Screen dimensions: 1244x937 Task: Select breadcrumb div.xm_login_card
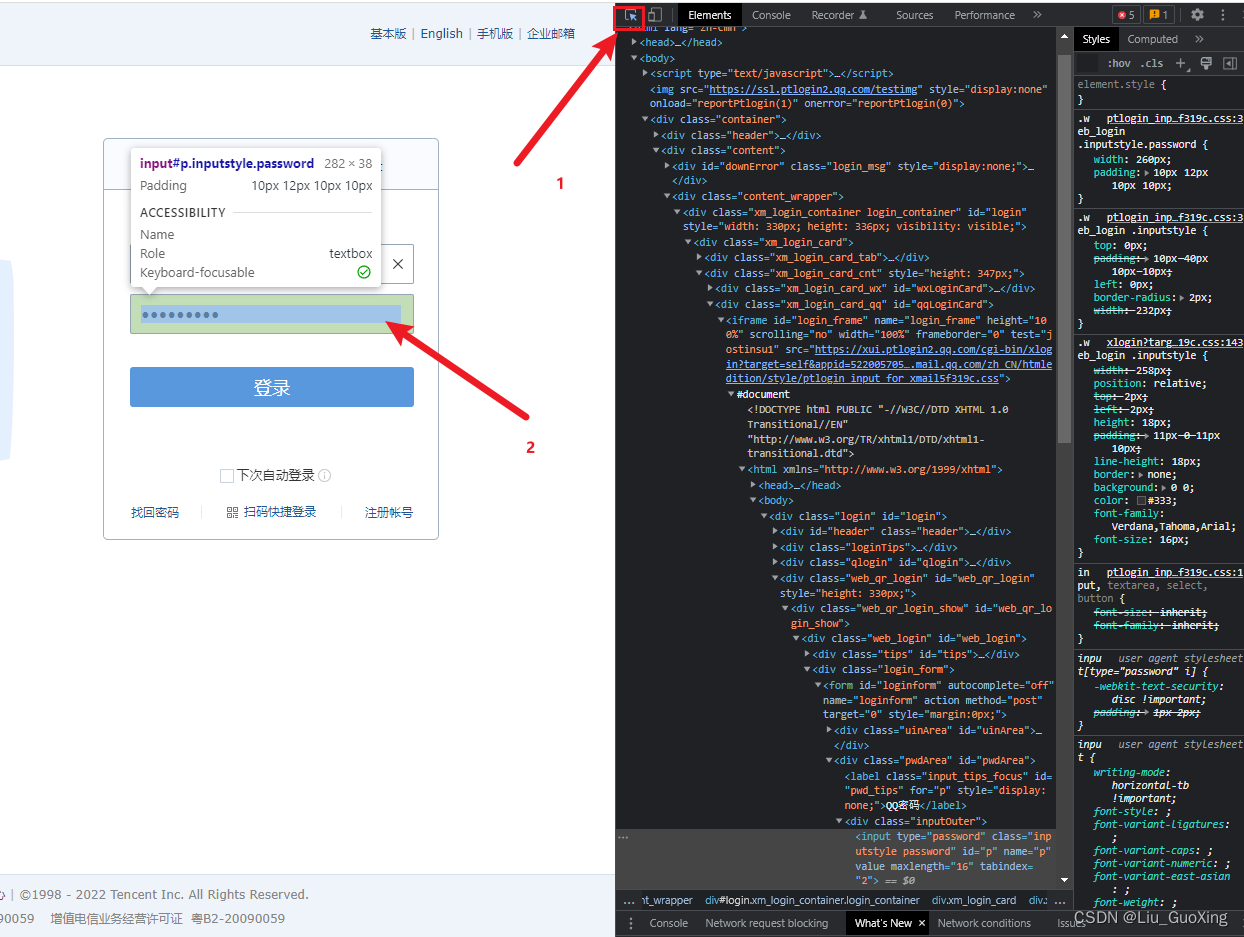[974, 900]
